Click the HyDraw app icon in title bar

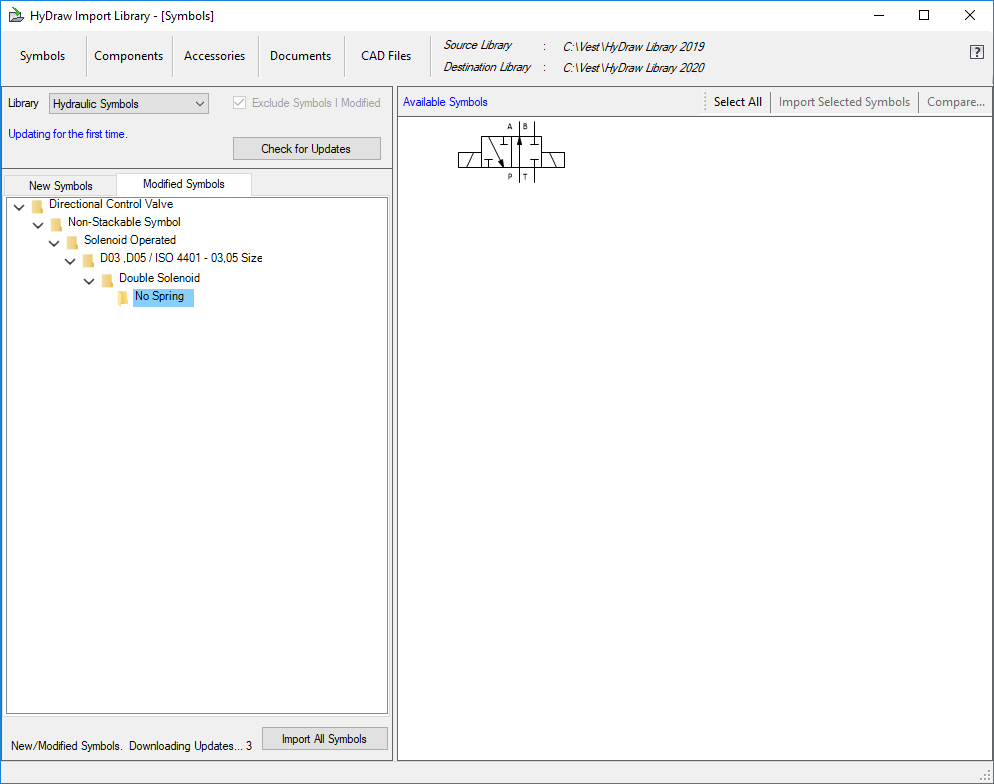[x=15, y=15]
